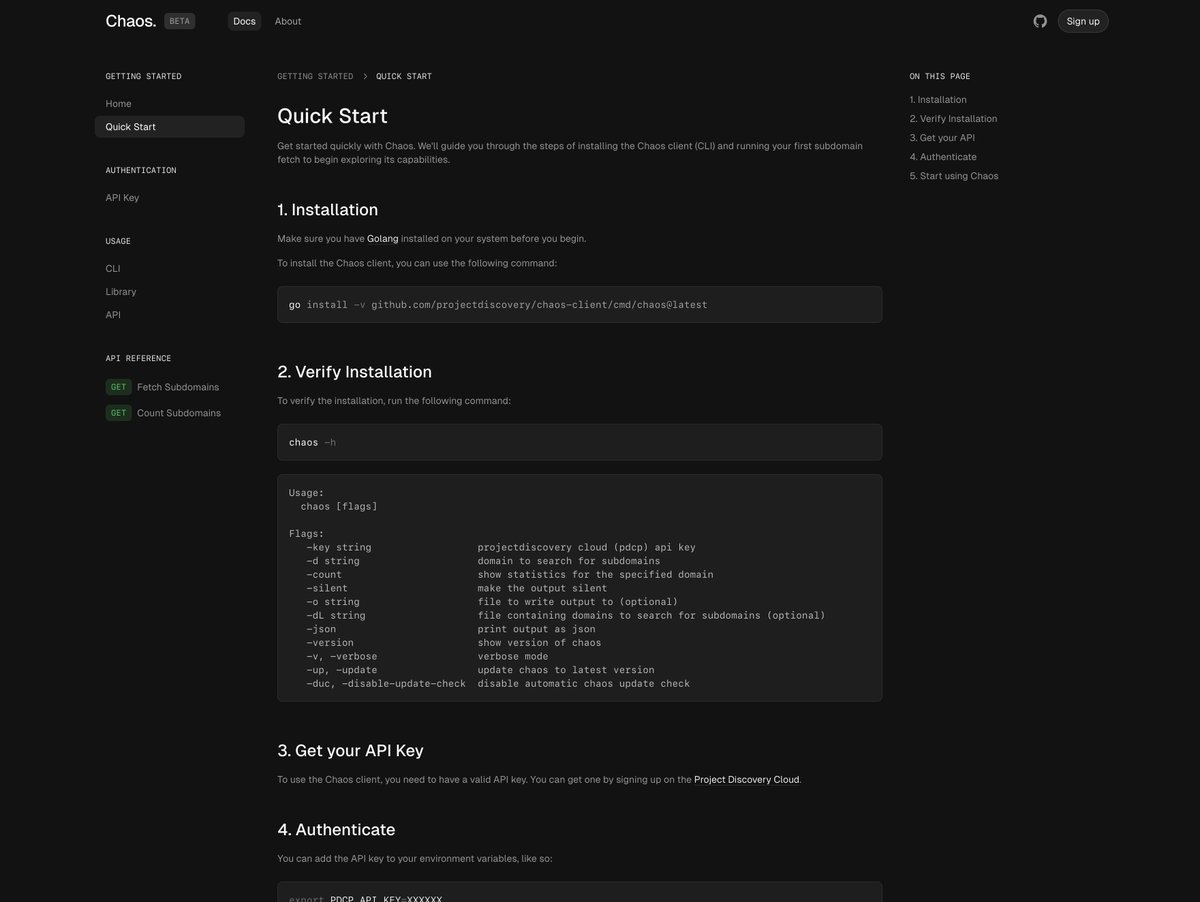Click the -o string flag line
Screen dimensions: 1200x902
pos(492,602)
